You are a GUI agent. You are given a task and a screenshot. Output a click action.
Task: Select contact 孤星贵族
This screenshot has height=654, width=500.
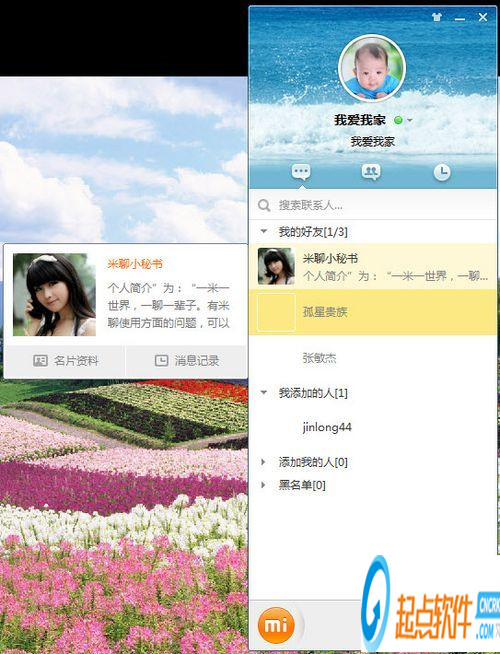(372, 312)
